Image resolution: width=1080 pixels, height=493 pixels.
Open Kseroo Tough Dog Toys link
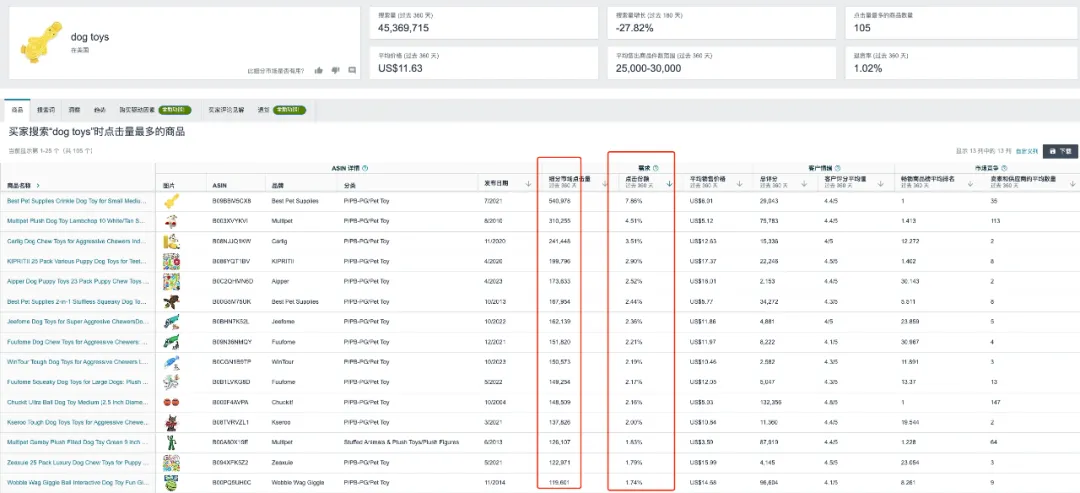(x=77, y=421)
